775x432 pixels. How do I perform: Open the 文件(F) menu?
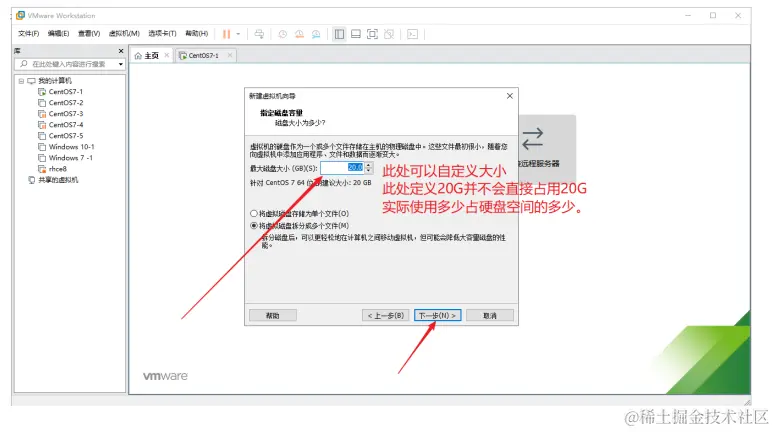pyautogui.click(x=29, y=34)
